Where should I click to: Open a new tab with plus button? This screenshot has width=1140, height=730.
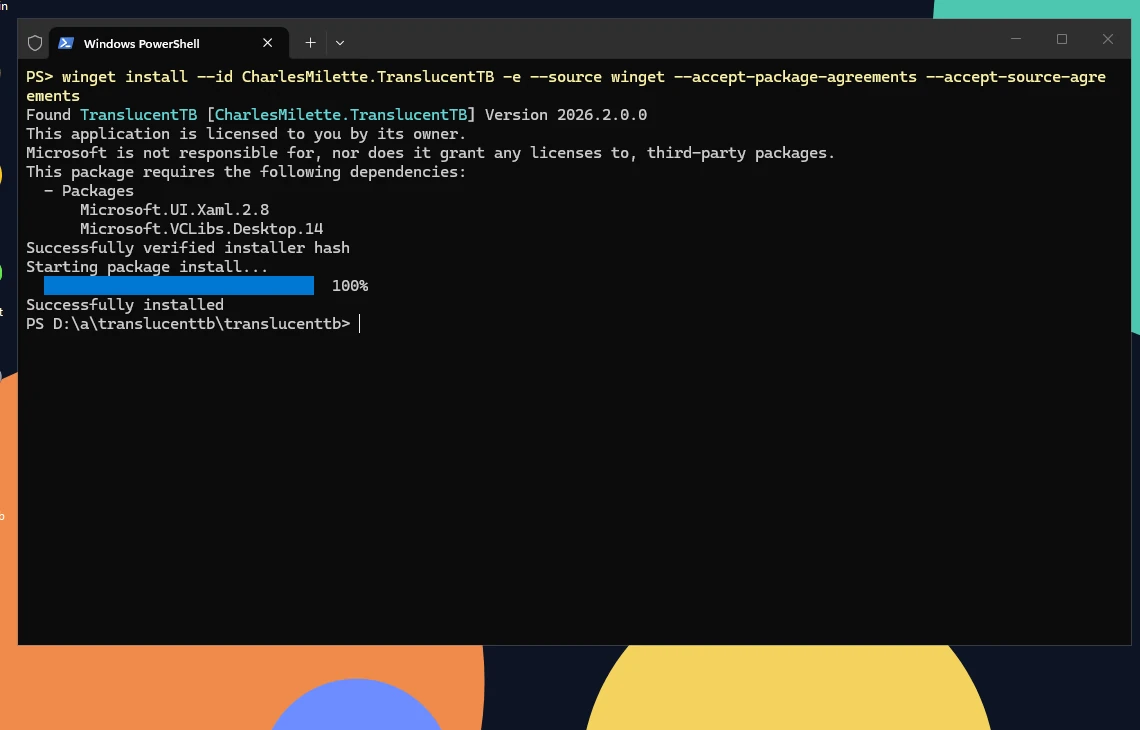(310, 43)
